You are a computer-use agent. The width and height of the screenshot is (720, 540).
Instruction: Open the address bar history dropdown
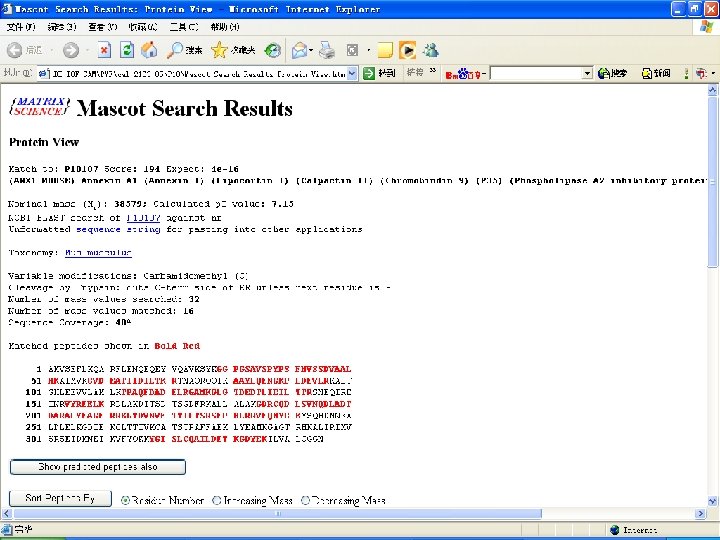click(x=352, y=73)
